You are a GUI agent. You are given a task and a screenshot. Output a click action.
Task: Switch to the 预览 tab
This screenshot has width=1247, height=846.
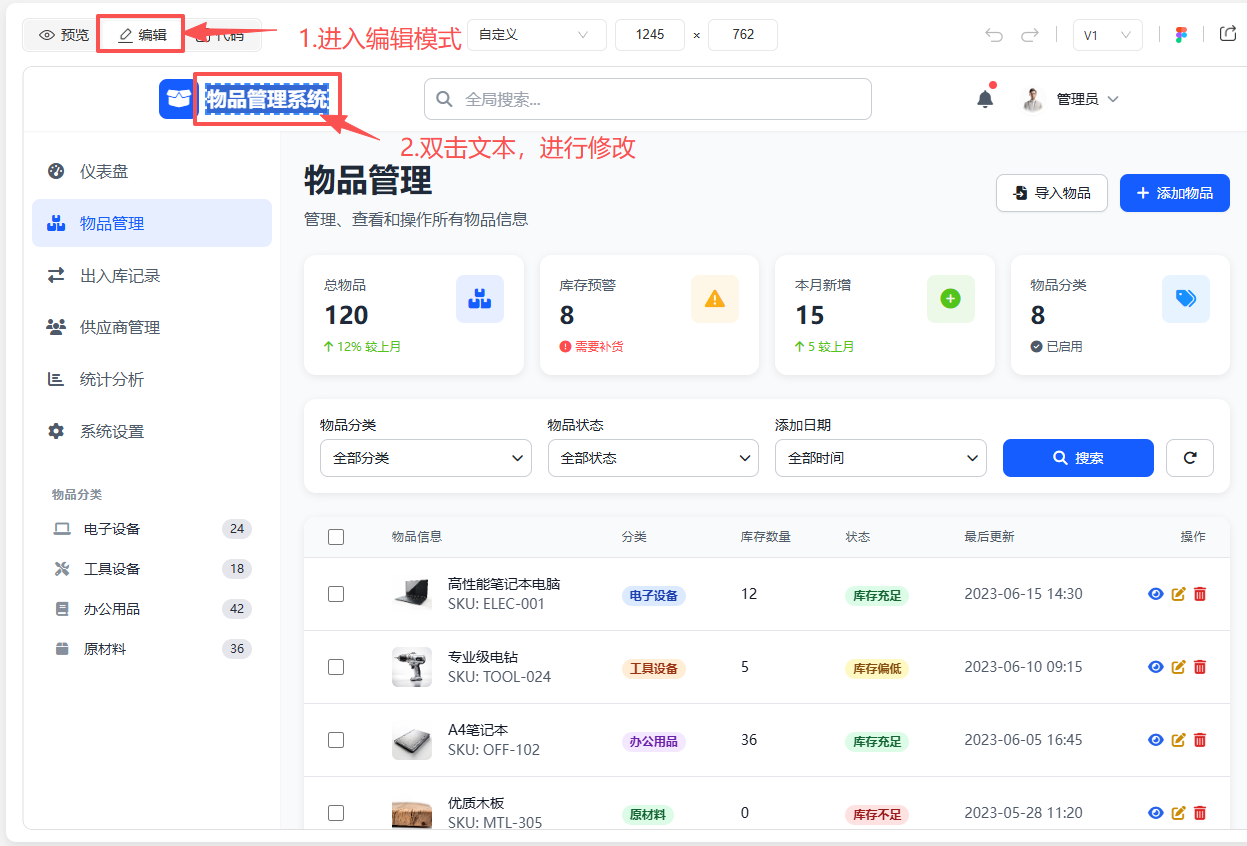pyautogui.click(x=64, y=35)
